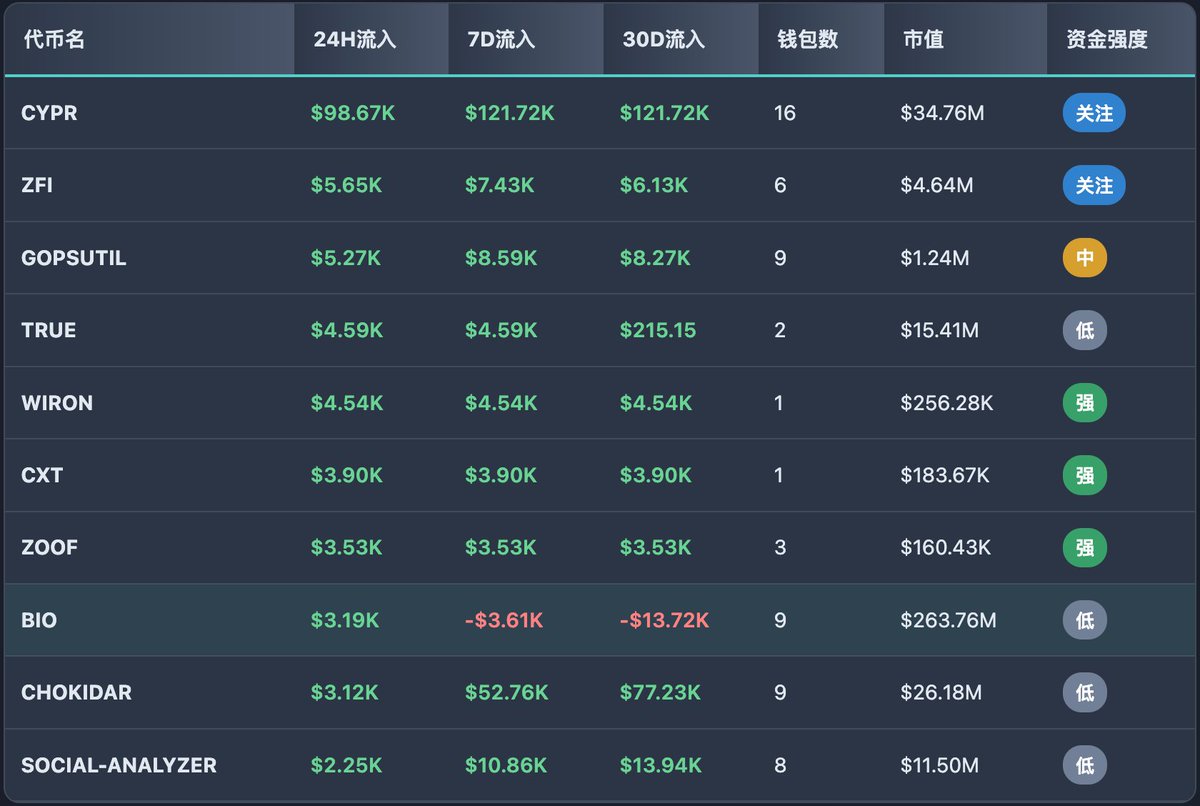Viewport: 1200px width, 806px height.
Task: Sort by 市值 column header
Action: coord(922,40)
